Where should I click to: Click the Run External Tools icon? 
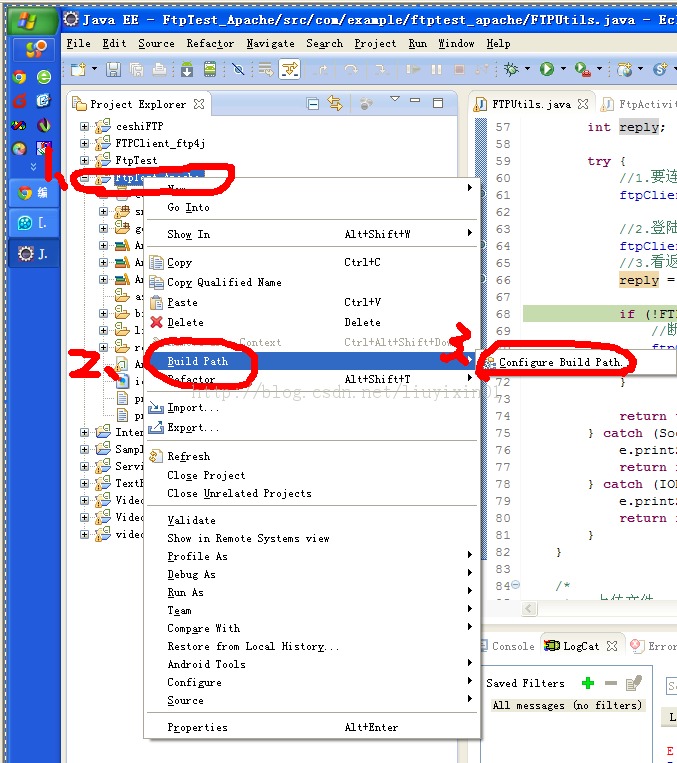coord(582,70)
